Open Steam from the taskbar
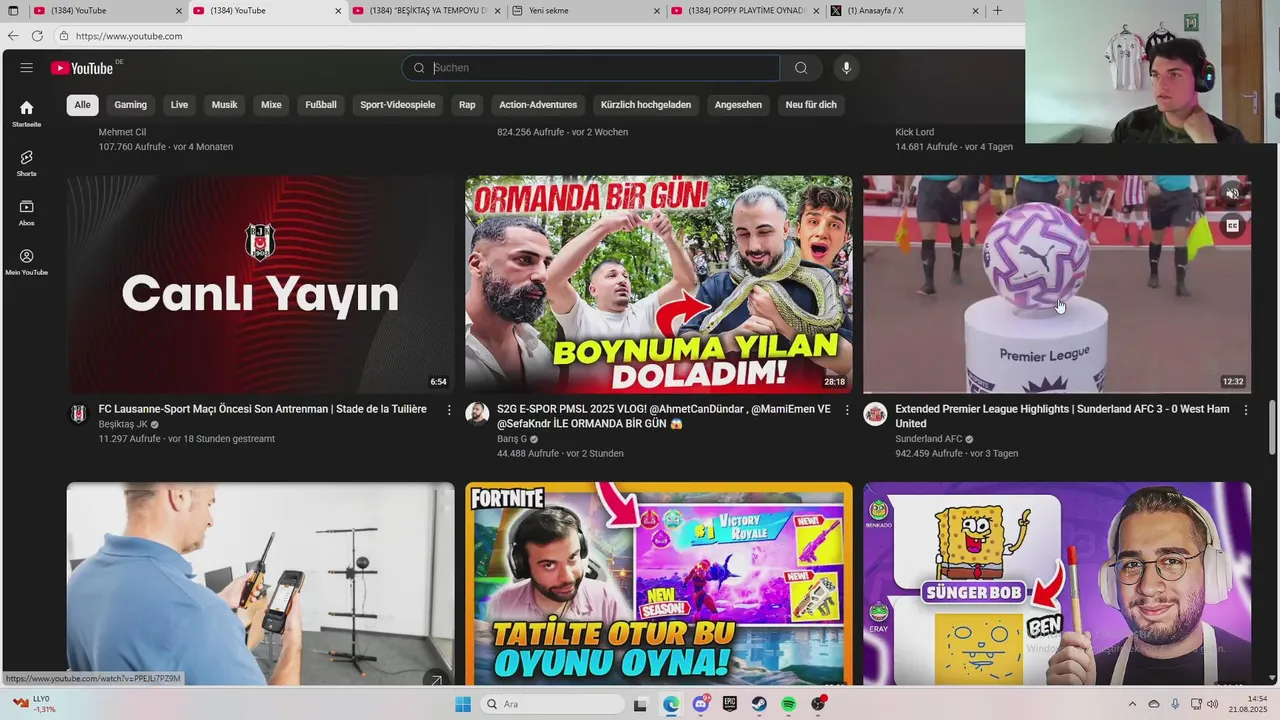The height and width of the screenshot is (720, 1280). (759, 704)
